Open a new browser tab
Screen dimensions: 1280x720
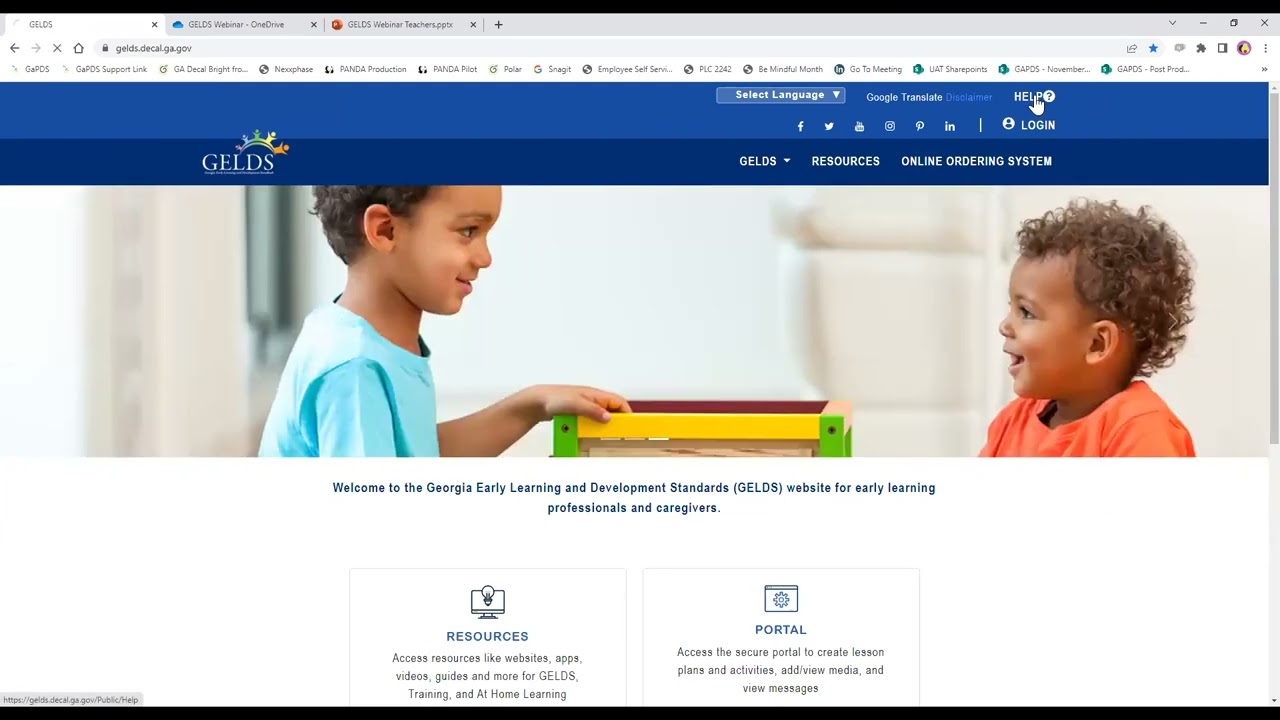tap(498, 24)
